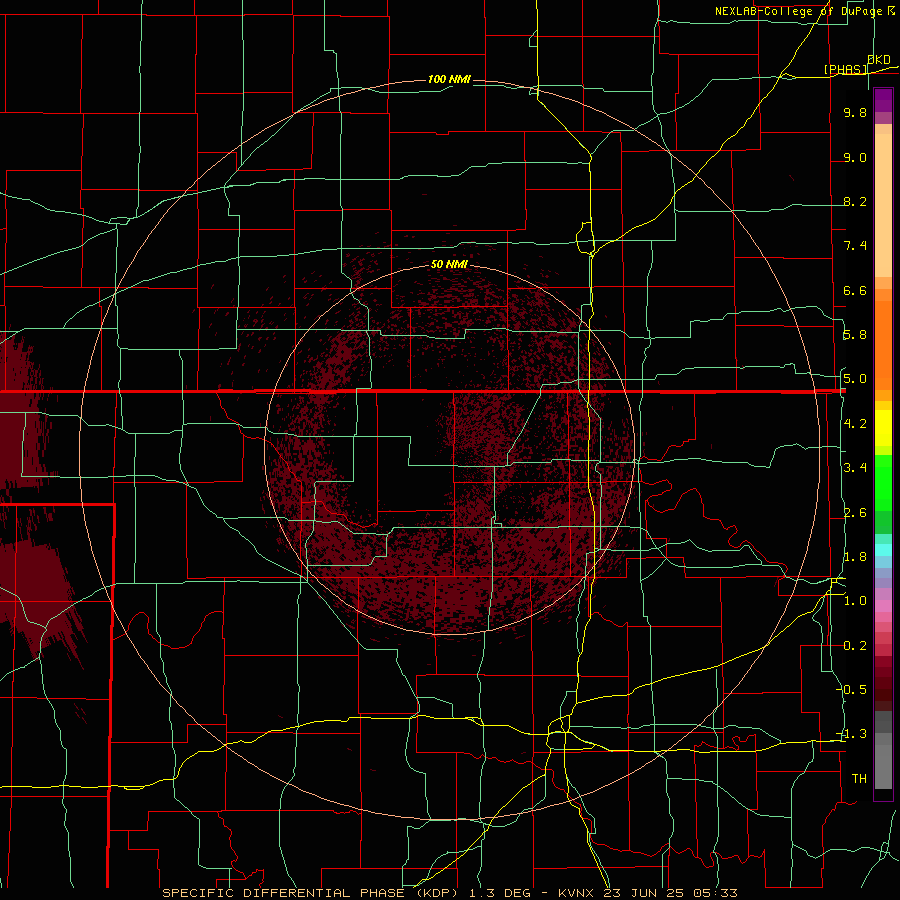Click the 1.3 DEG elevation text
The width and height of the screenshot is (900, 900).
(499, 893)
